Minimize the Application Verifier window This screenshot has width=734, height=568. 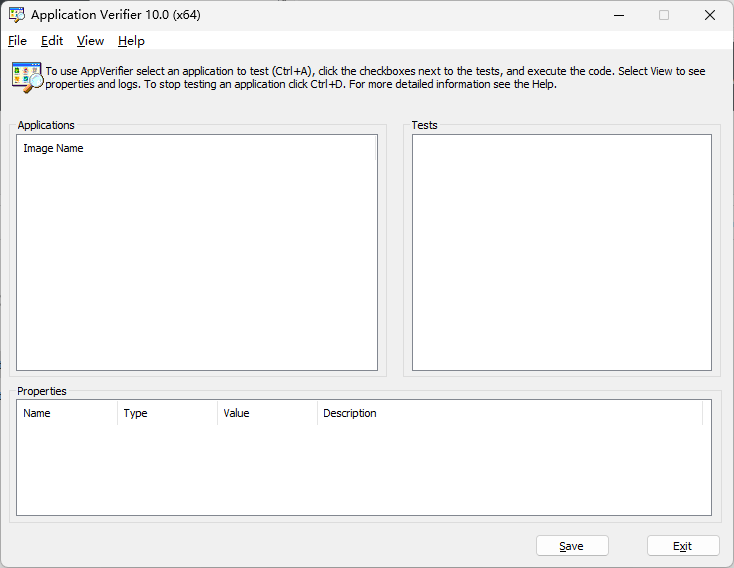[619, 15]
